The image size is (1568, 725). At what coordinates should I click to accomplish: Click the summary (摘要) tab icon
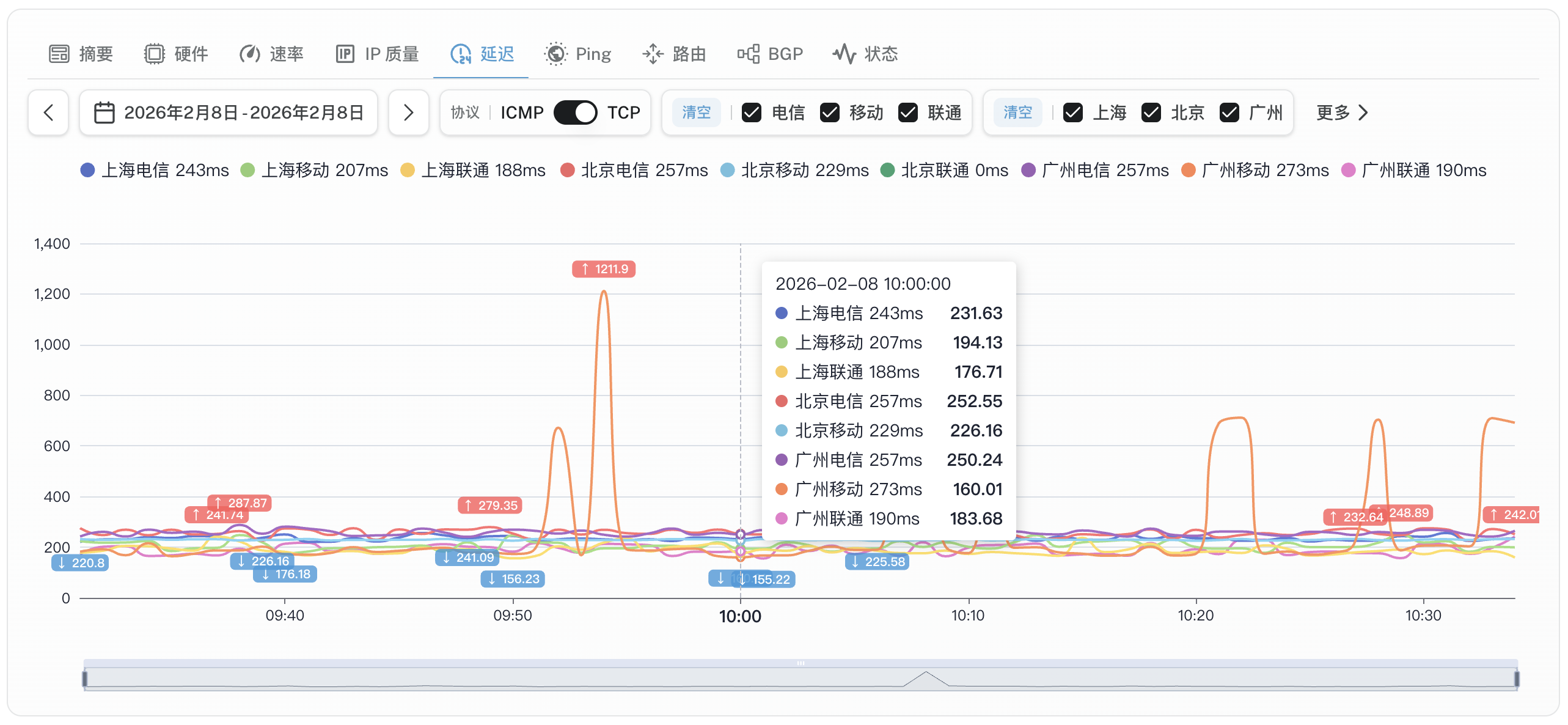click(59, 54)
